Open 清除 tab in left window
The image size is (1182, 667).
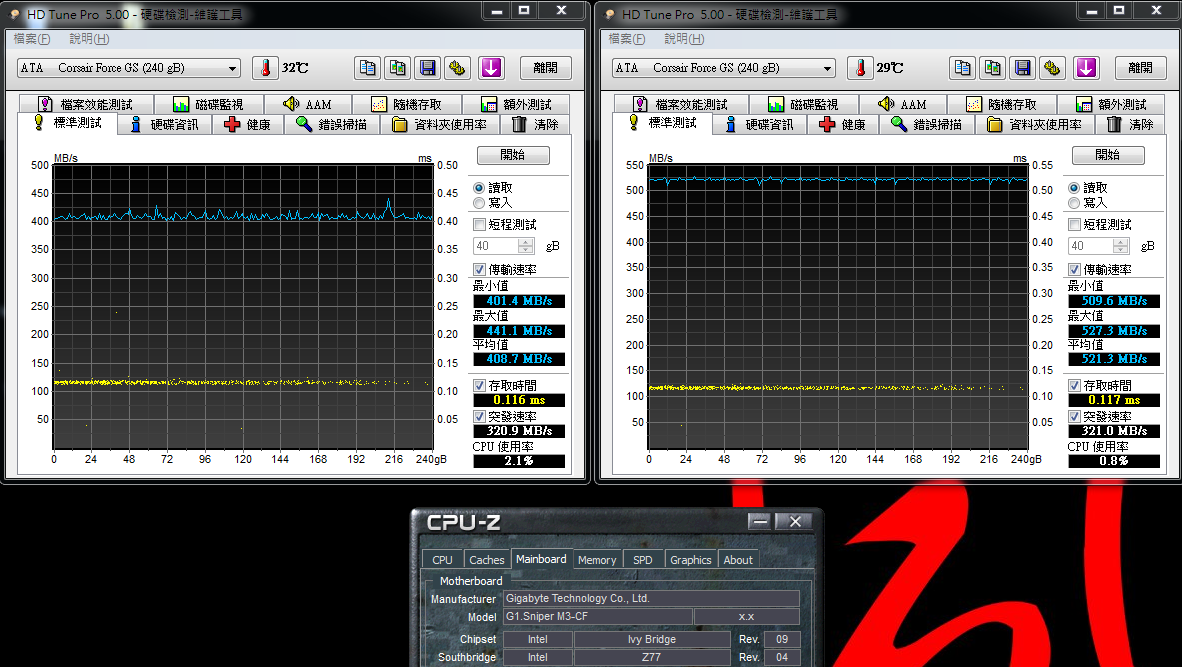[x=534, y=124]
